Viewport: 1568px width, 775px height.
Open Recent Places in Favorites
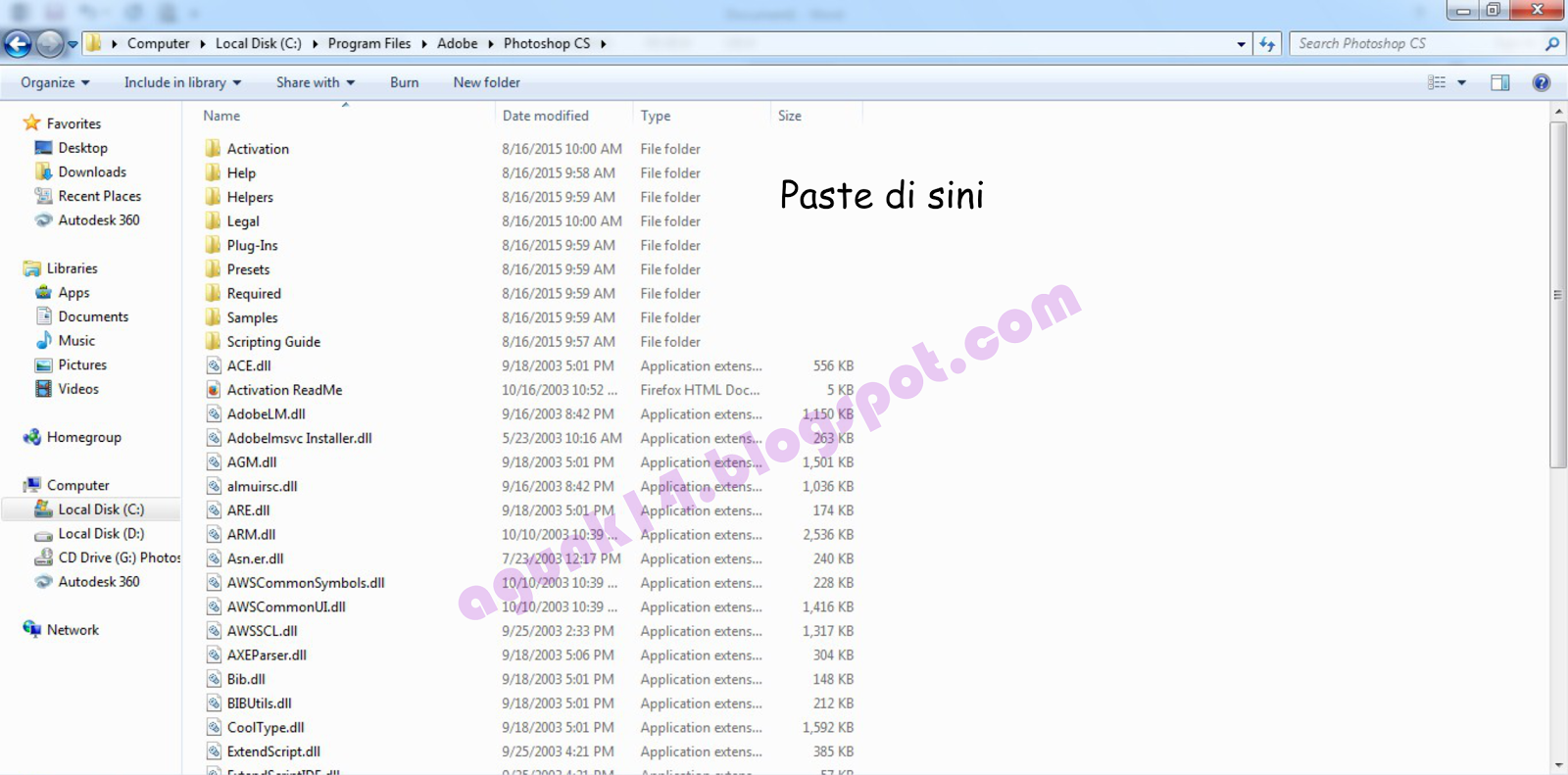pyautogui.click(x=99, y=196)
